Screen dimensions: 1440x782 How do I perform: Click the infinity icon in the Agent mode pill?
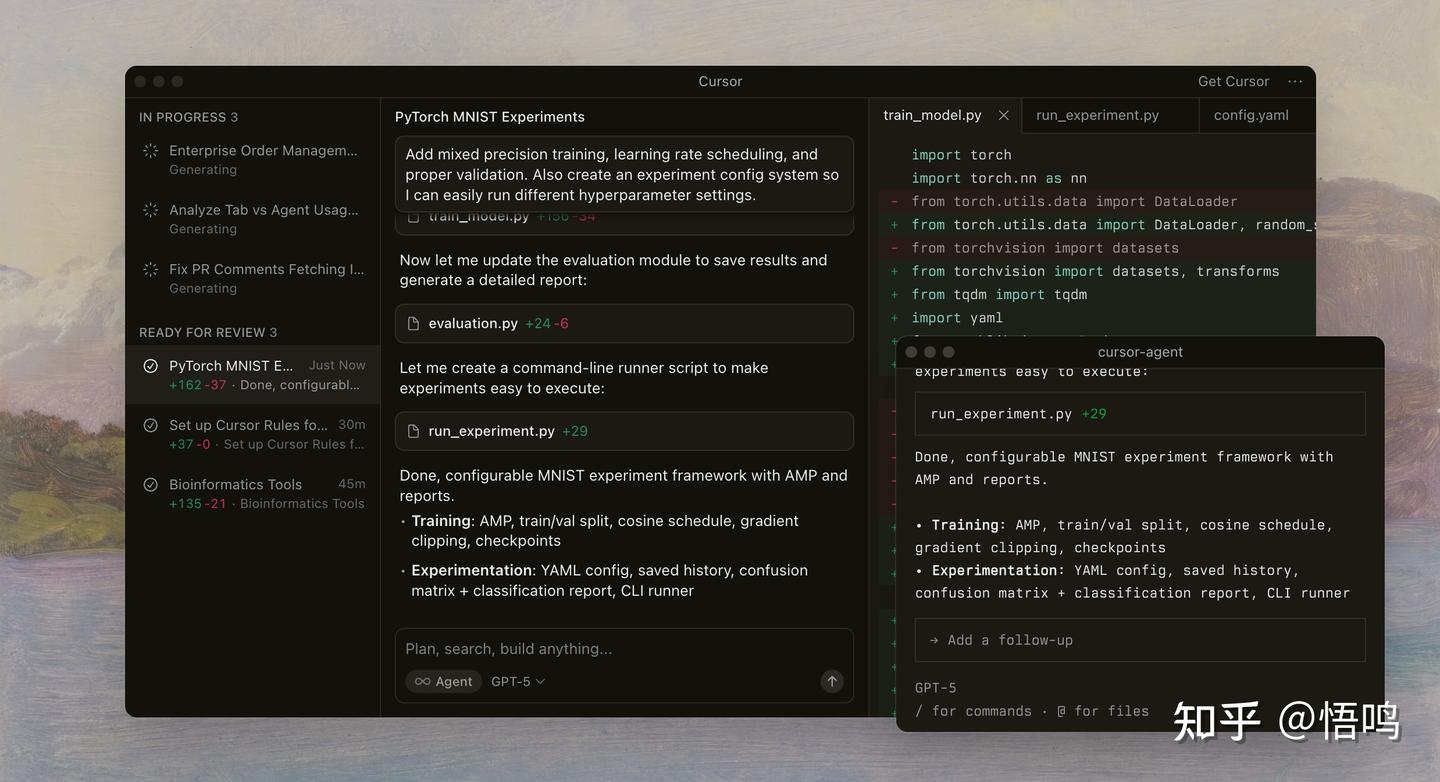pyautogui.click(x=422, y=682)
